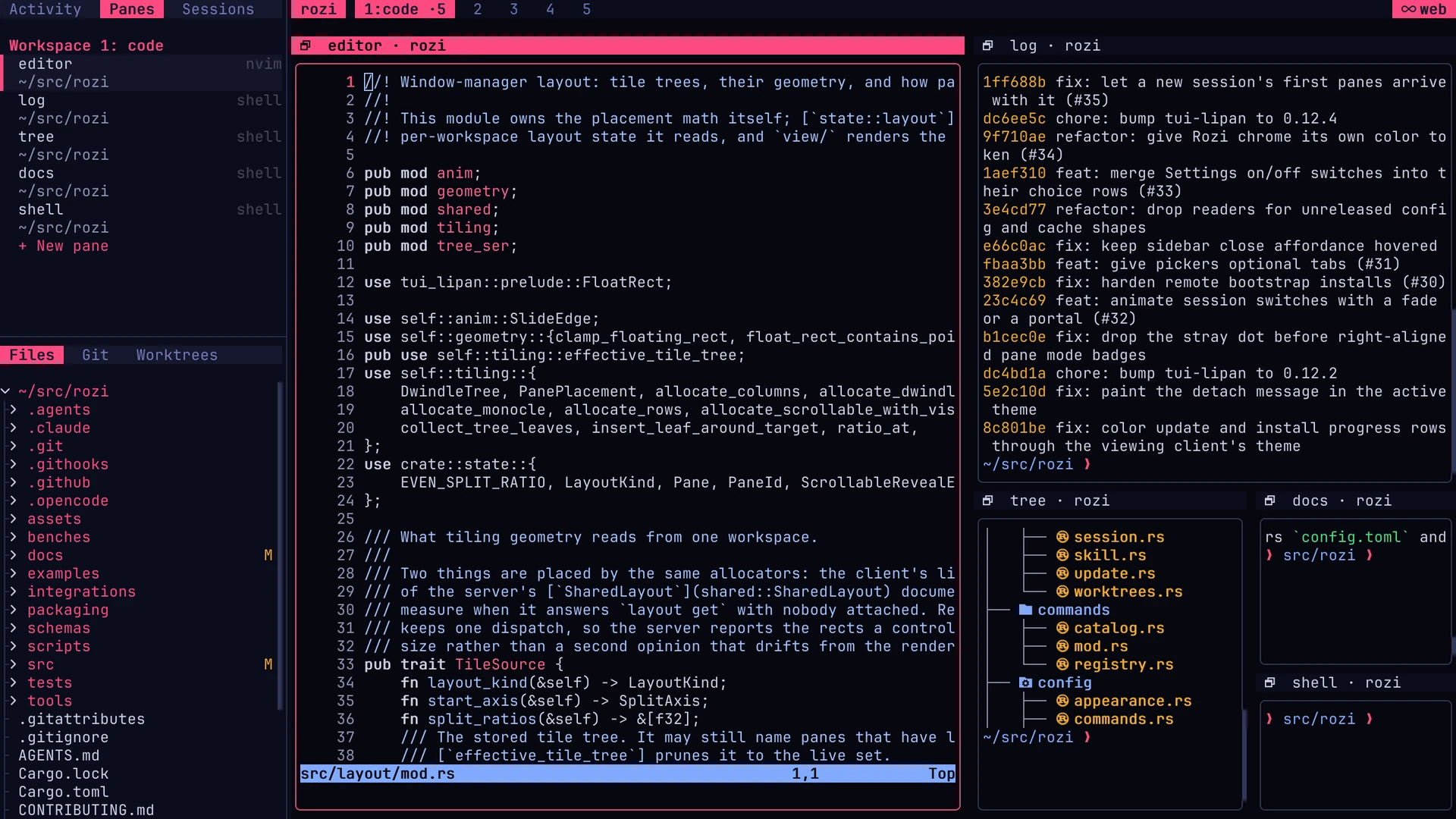Click commit hash fbaa3bb in the log
1456x819 pixels.
pyautogui.click(x=1015, y=264)
